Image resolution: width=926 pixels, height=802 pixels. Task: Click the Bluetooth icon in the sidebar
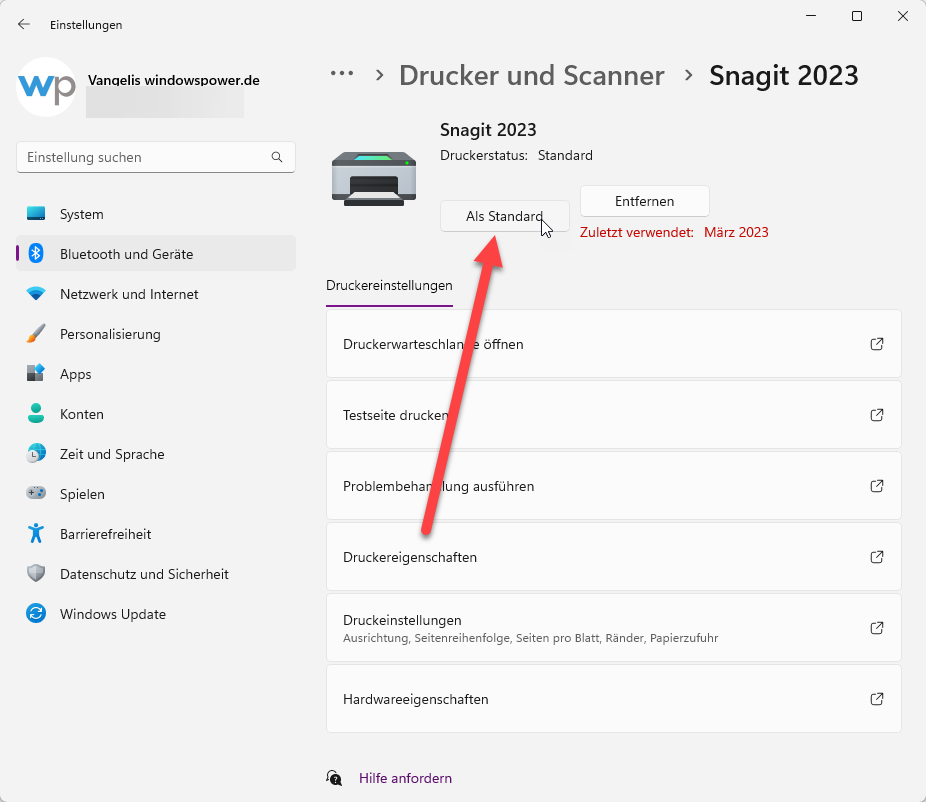pyautogui.click(x=36, y=254)
